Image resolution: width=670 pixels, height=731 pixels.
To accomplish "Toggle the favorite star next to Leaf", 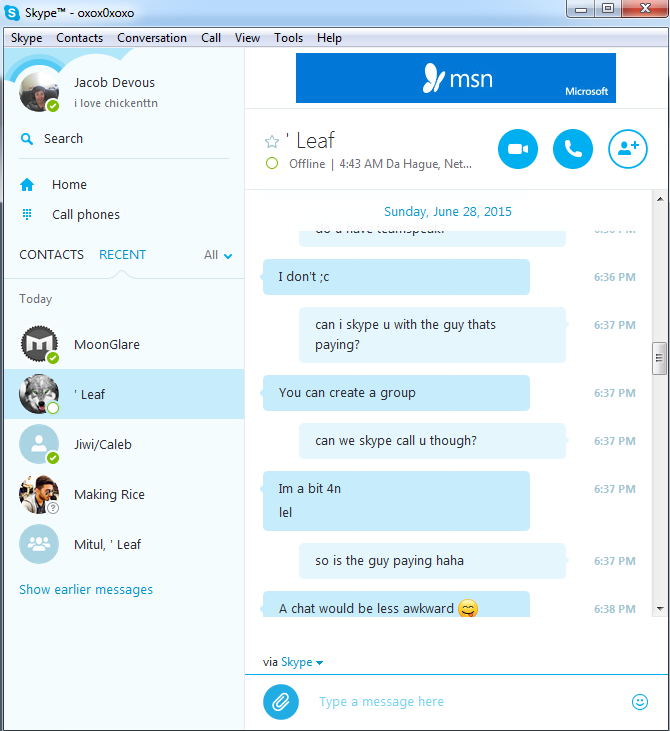I will tap(272, 141).
